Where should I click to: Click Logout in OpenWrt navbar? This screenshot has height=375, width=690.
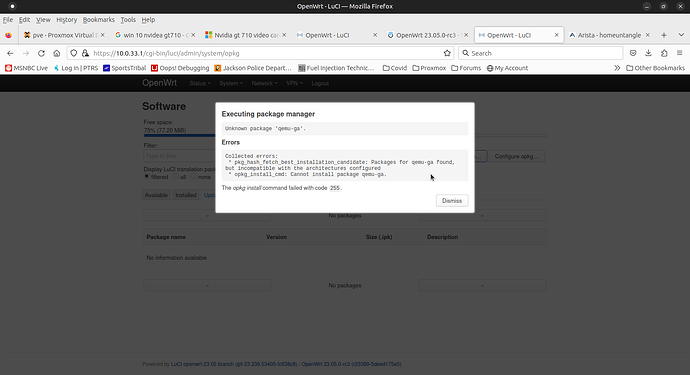pos(320,83)
